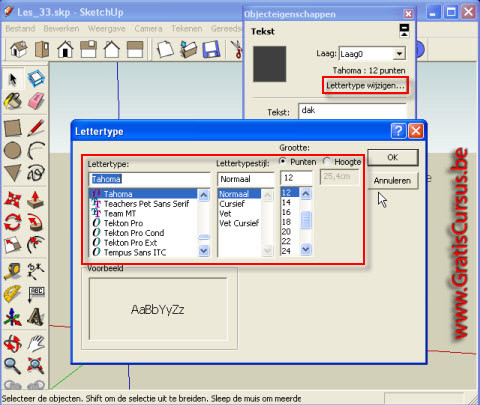This screenshot has height=405, width=480.
Task: Open the Bewerken menu
Action: pyautogui.click(x=61, y=29)
